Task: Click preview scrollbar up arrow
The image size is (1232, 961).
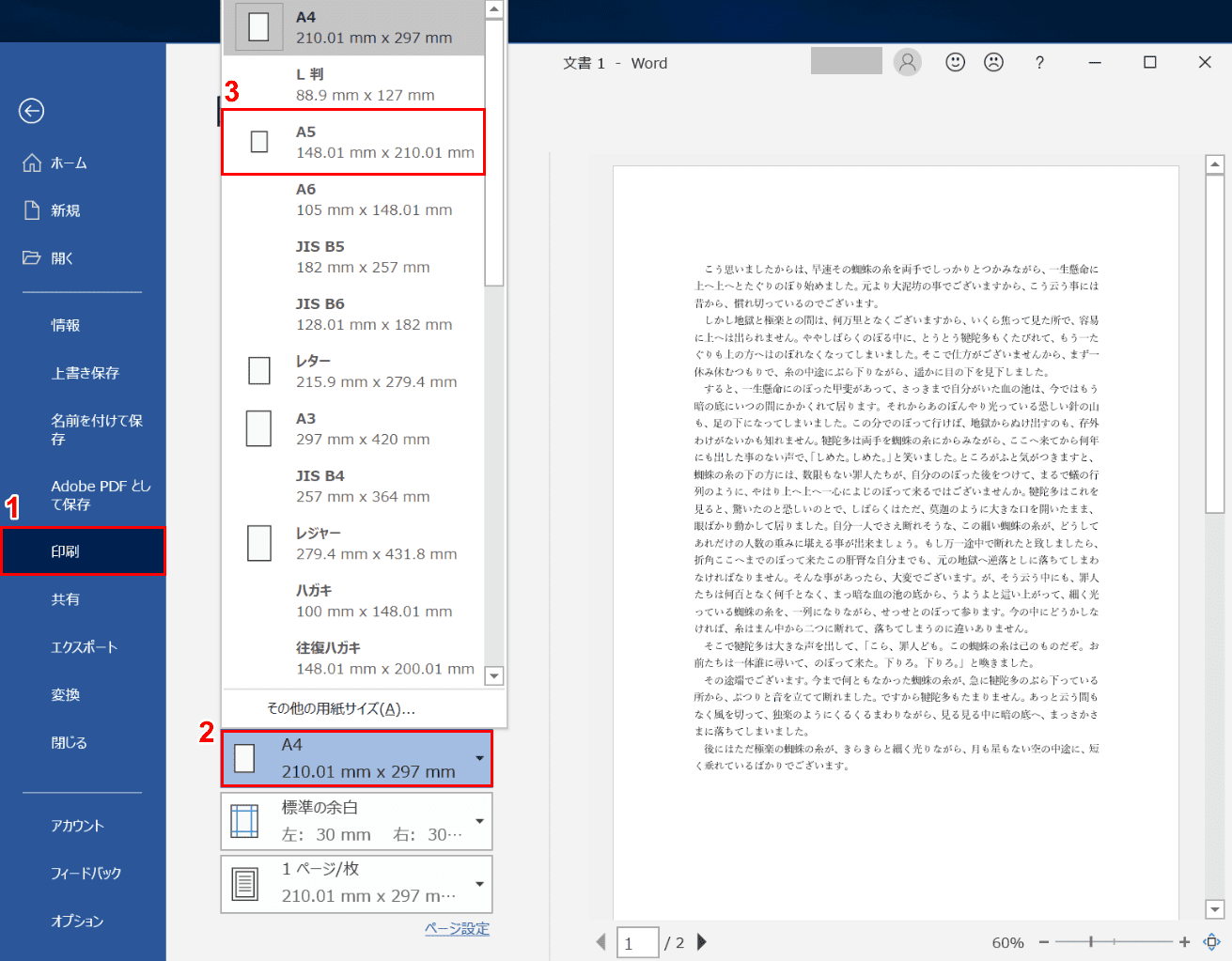Action: (1215, 164)
